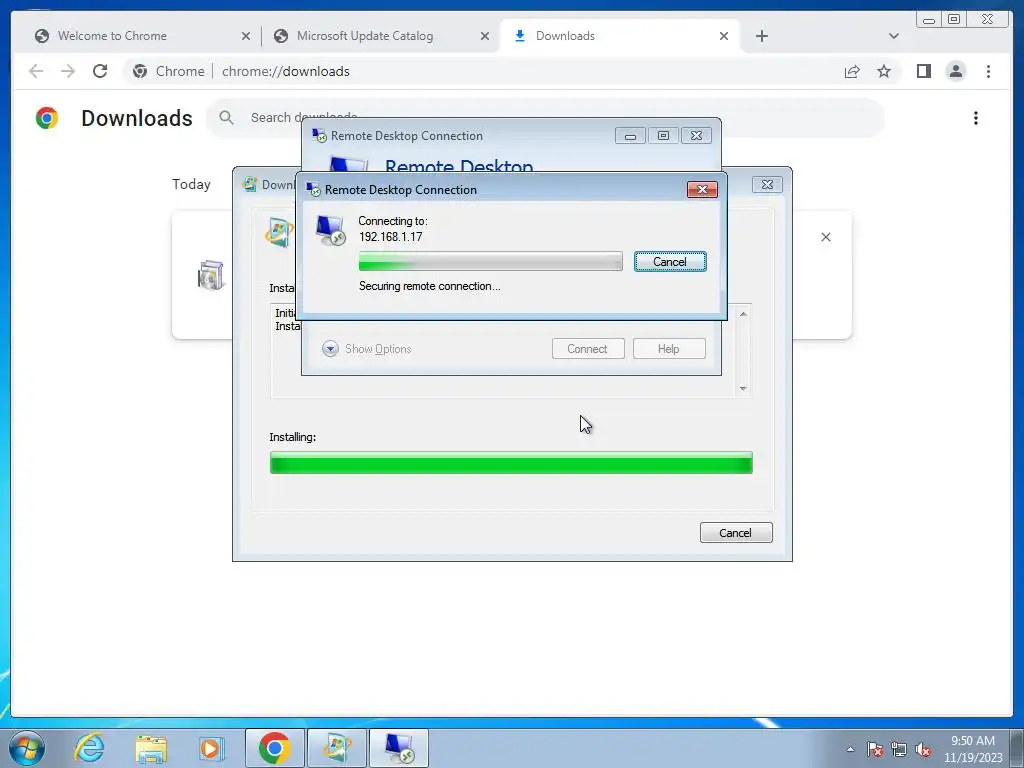
Task: Open a new Chrome tab
Action: pyautogui.click(x=761, y=36)
